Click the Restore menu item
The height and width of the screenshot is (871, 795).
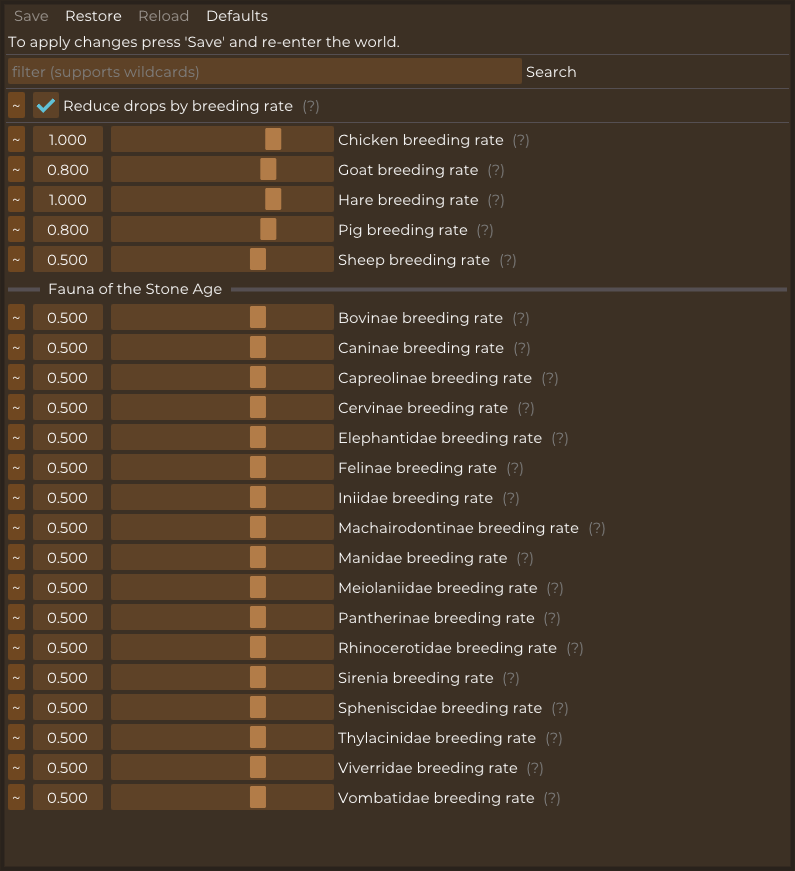pos(93,16)
